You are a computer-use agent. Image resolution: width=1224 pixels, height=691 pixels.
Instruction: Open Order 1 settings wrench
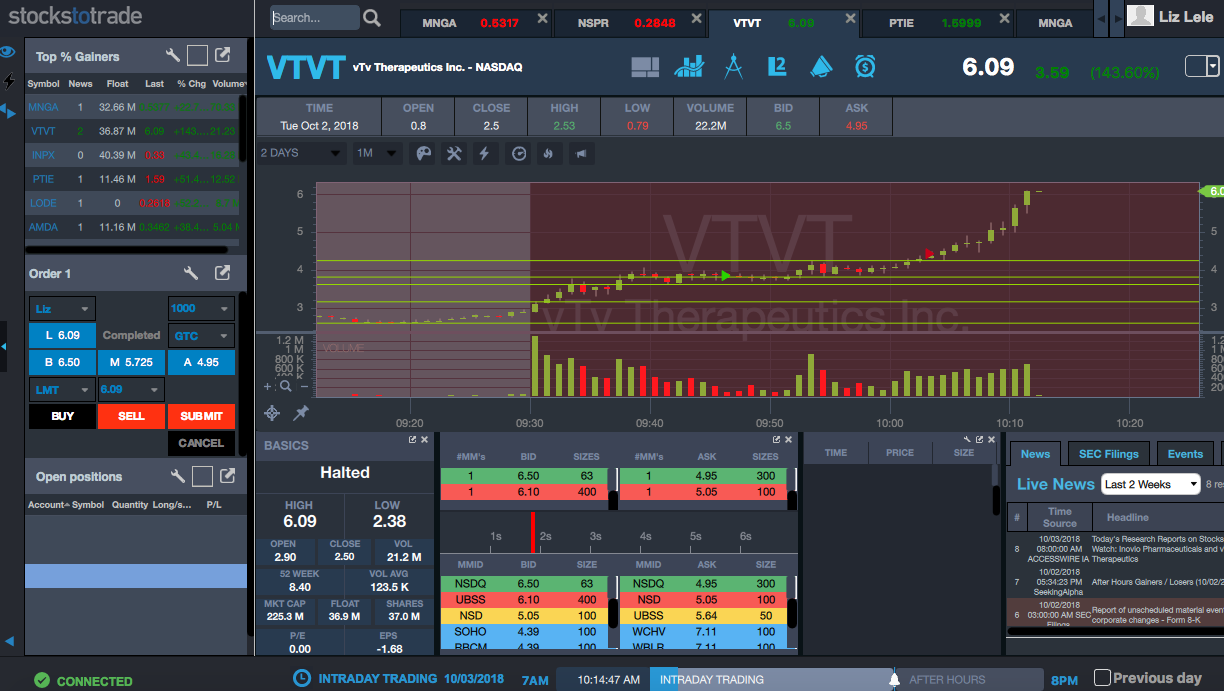(191, 273)
